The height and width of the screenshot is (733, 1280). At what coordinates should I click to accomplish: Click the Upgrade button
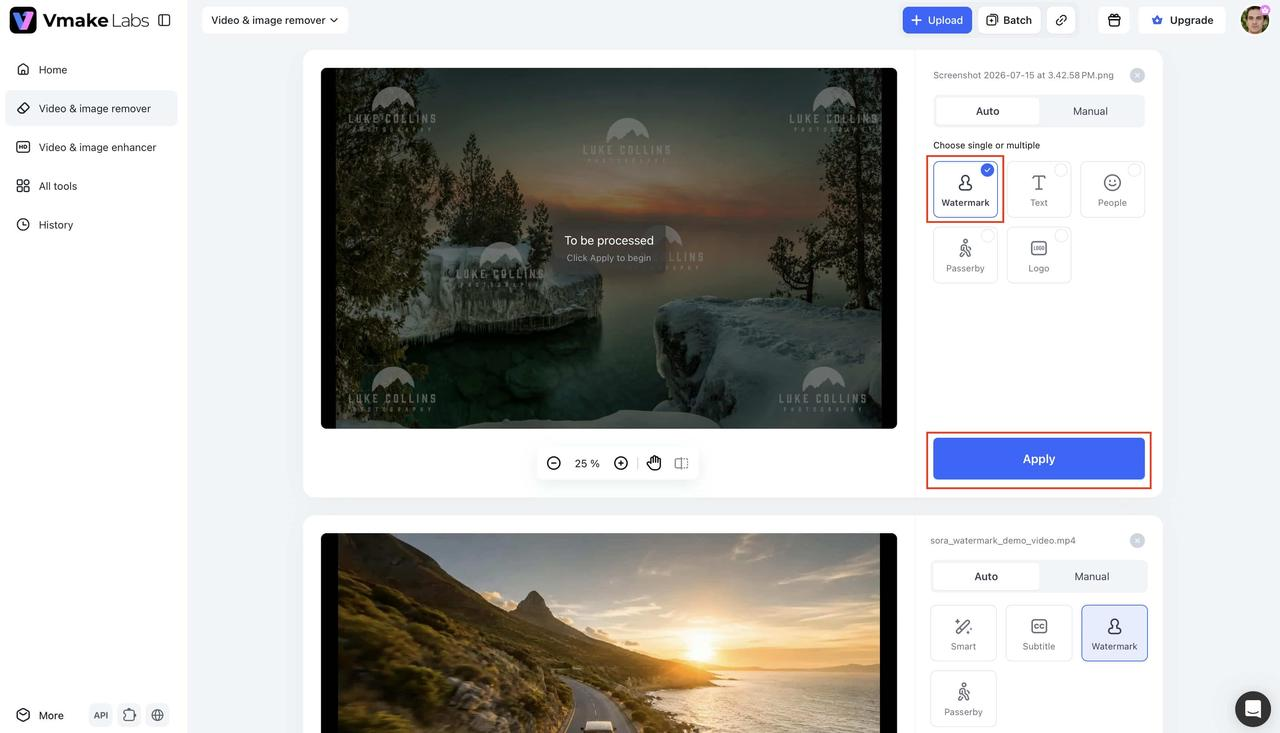click(1182, 20)
